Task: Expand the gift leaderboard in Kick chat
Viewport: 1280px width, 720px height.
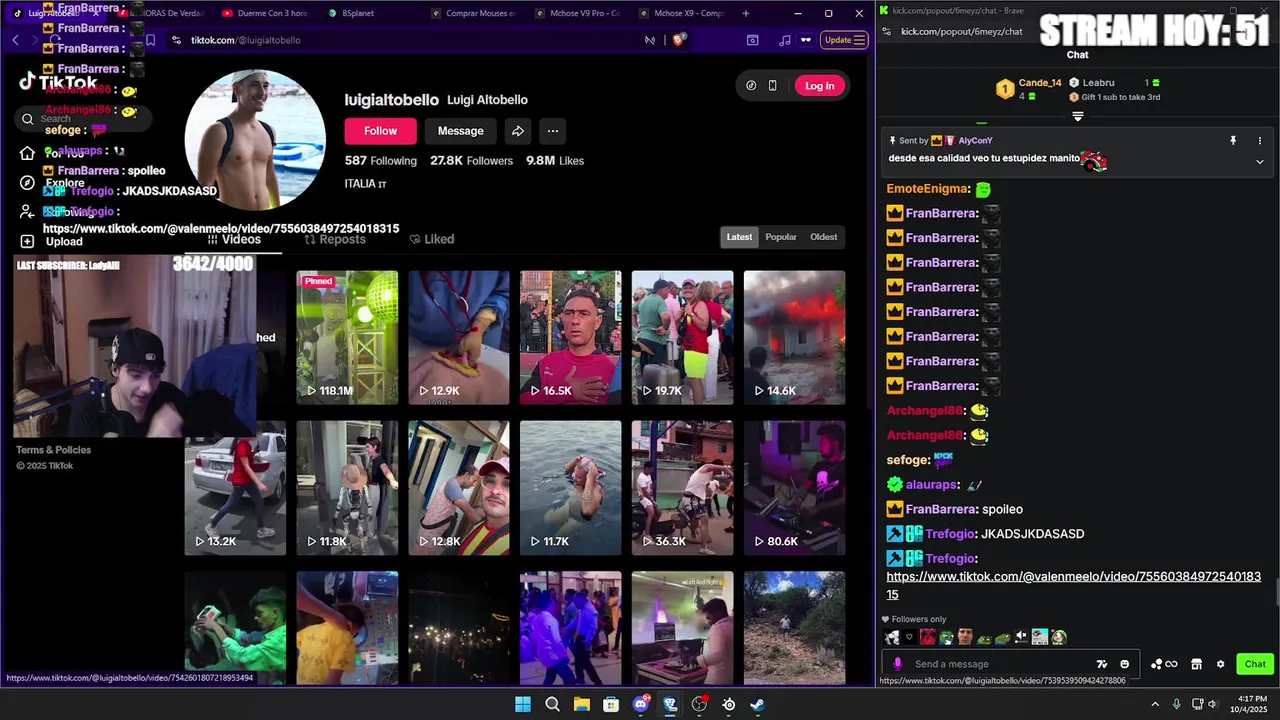Action: coord(1077,117)
